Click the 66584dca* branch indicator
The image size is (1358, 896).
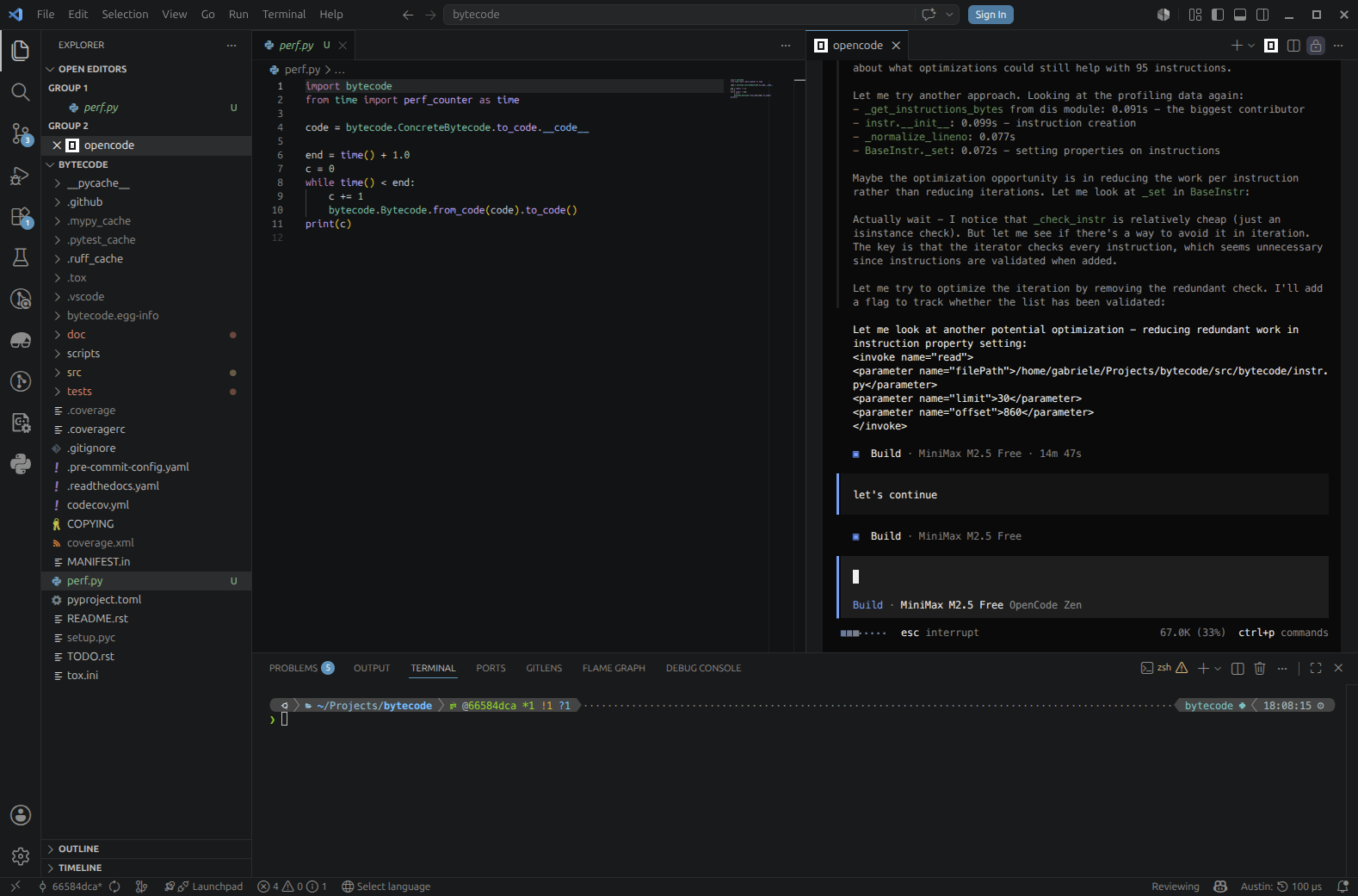71,887
